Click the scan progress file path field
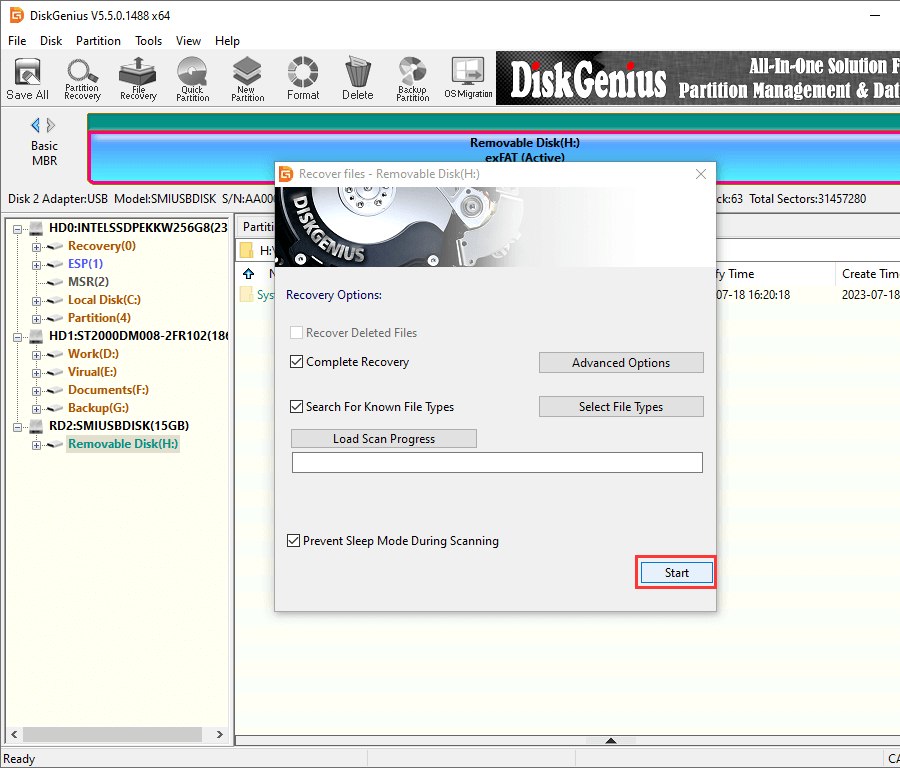Viewport: 900px width, 768px height. [497, 462]
